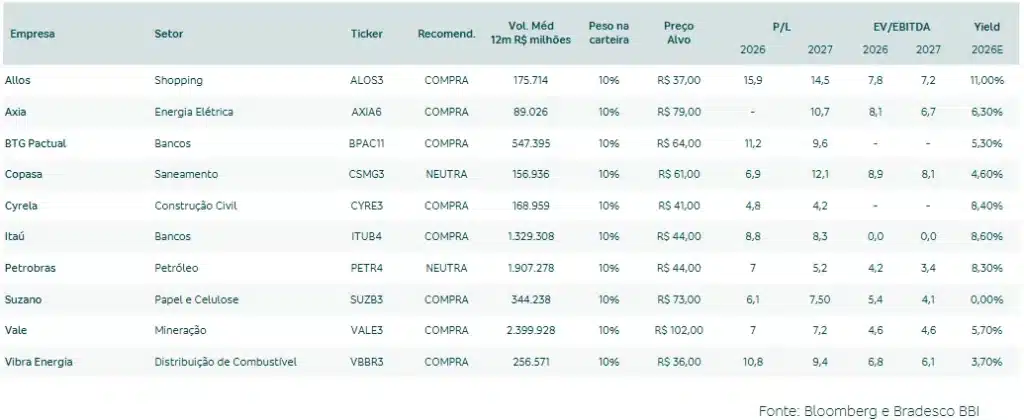The height and width of the screenshot is (420, 1024).
Task: Select the PETR4 ticker cell
Action: [367, 267]
